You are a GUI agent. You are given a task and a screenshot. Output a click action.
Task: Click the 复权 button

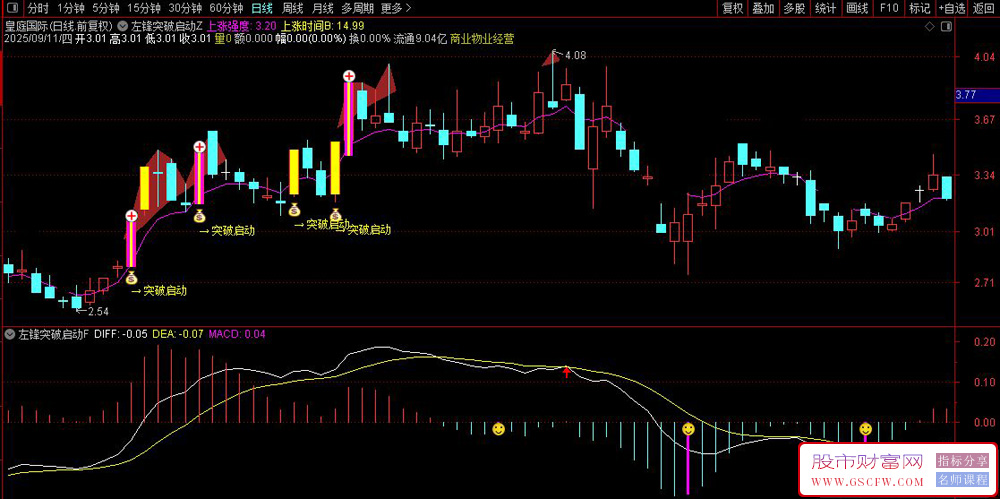(733, 8)
